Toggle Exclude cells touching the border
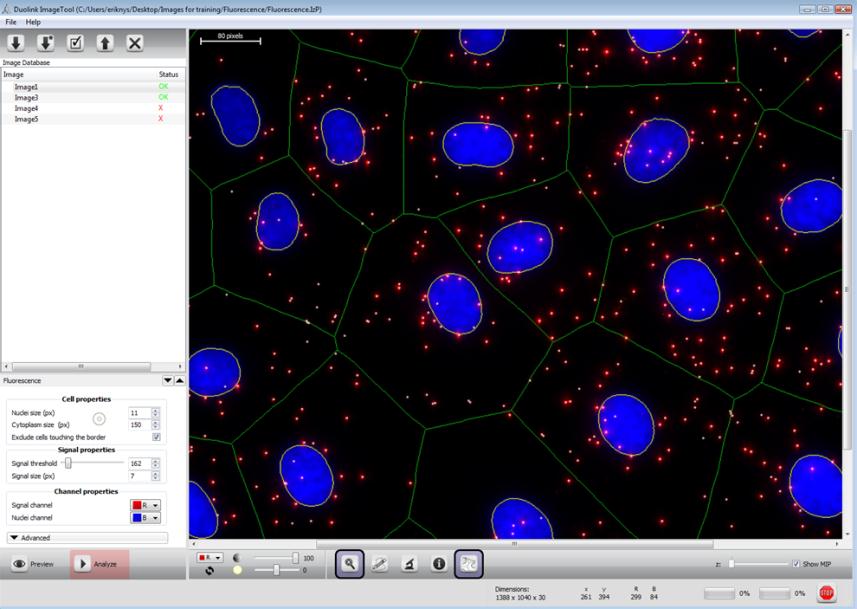 pyautogui.click(x=156, y=437)
